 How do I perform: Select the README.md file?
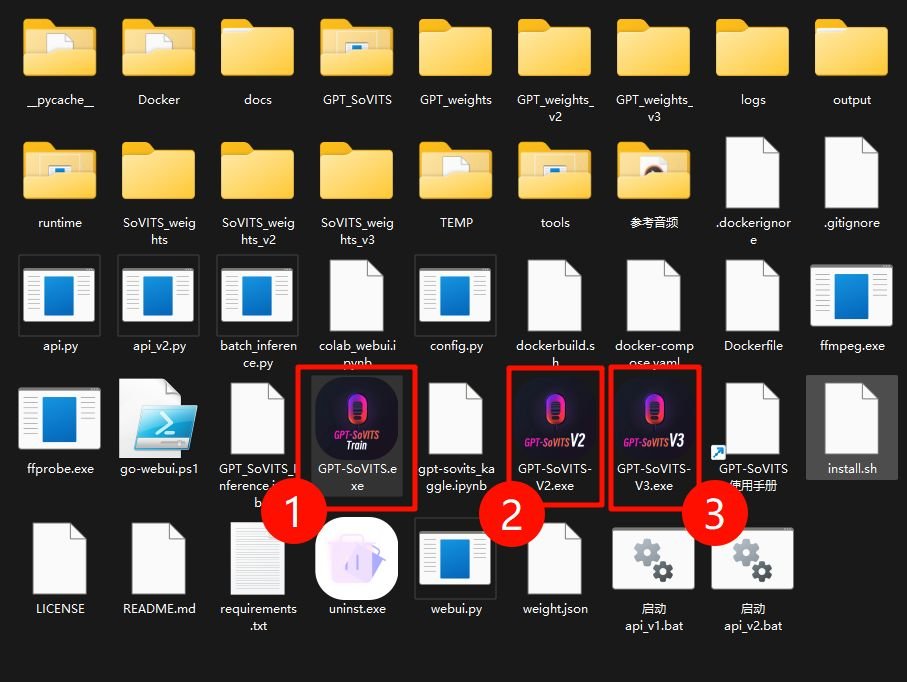click(x=158, y=558)
